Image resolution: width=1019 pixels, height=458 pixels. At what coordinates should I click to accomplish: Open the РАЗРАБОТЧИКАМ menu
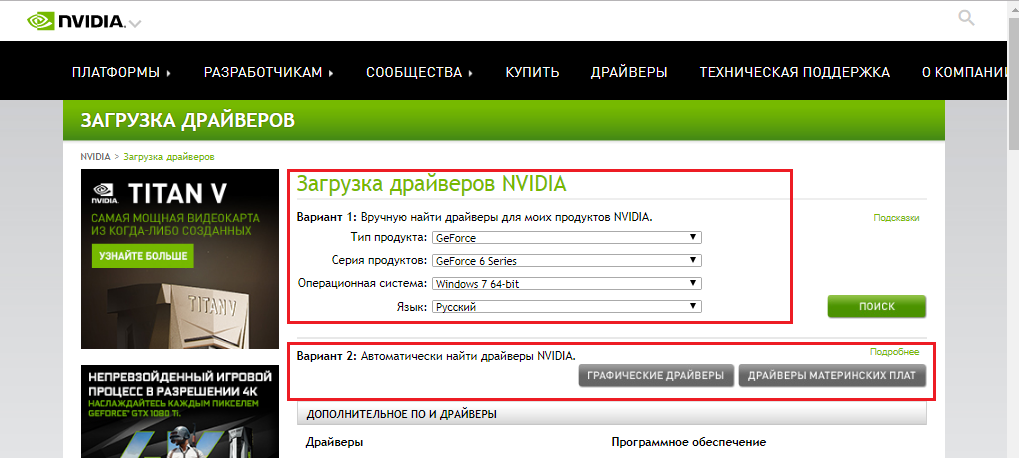pyautogui.click(x=268, y=72)
